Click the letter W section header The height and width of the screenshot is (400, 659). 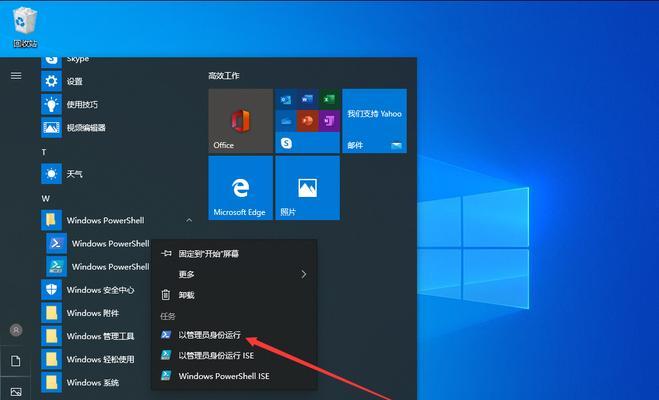tap(45, 198)
